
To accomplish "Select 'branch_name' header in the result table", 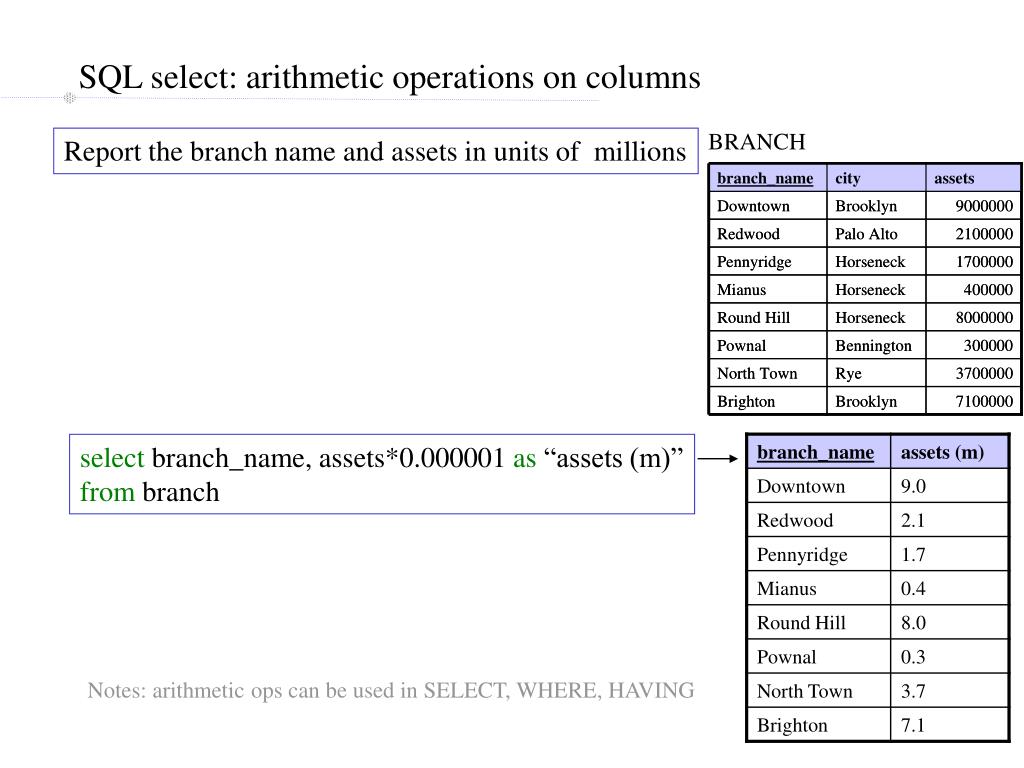I will [x=815, y=453].
